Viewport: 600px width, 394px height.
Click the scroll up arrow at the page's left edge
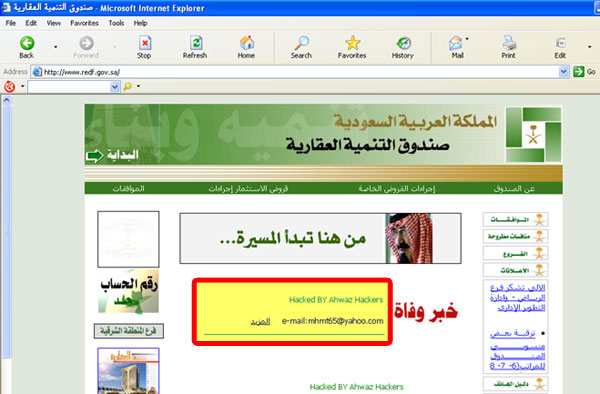pyautogui.click(x=7, y=101)
